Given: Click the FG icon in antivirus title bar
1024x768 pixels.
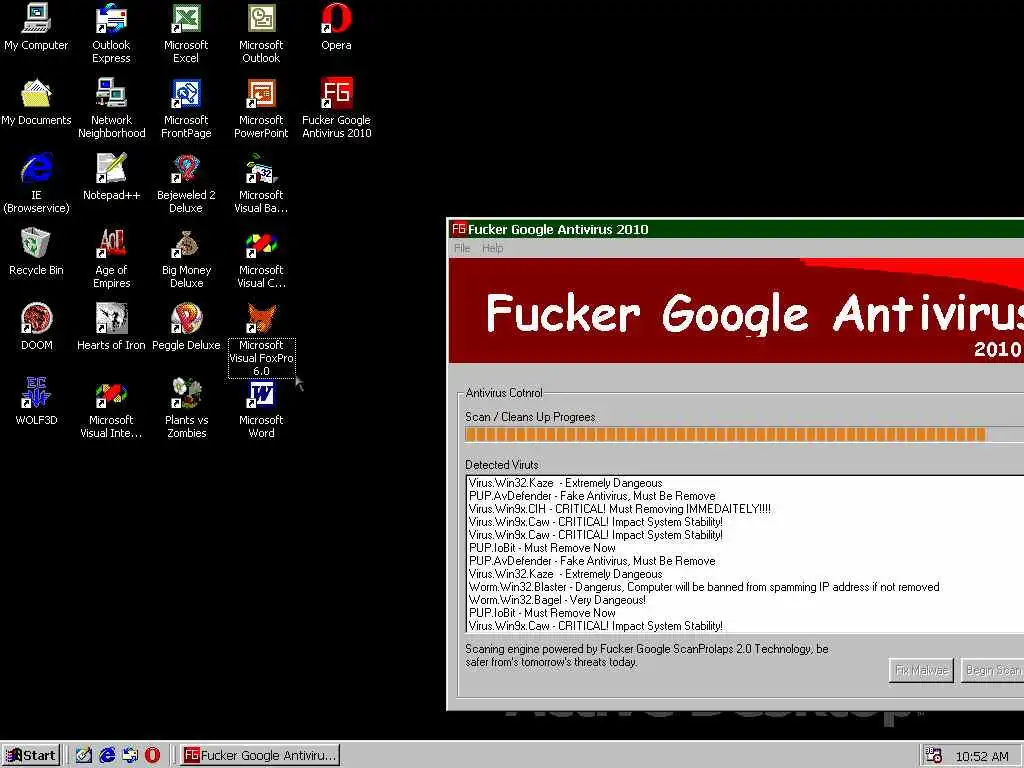Looking at the screenshot, I should [x=459, y=229].
